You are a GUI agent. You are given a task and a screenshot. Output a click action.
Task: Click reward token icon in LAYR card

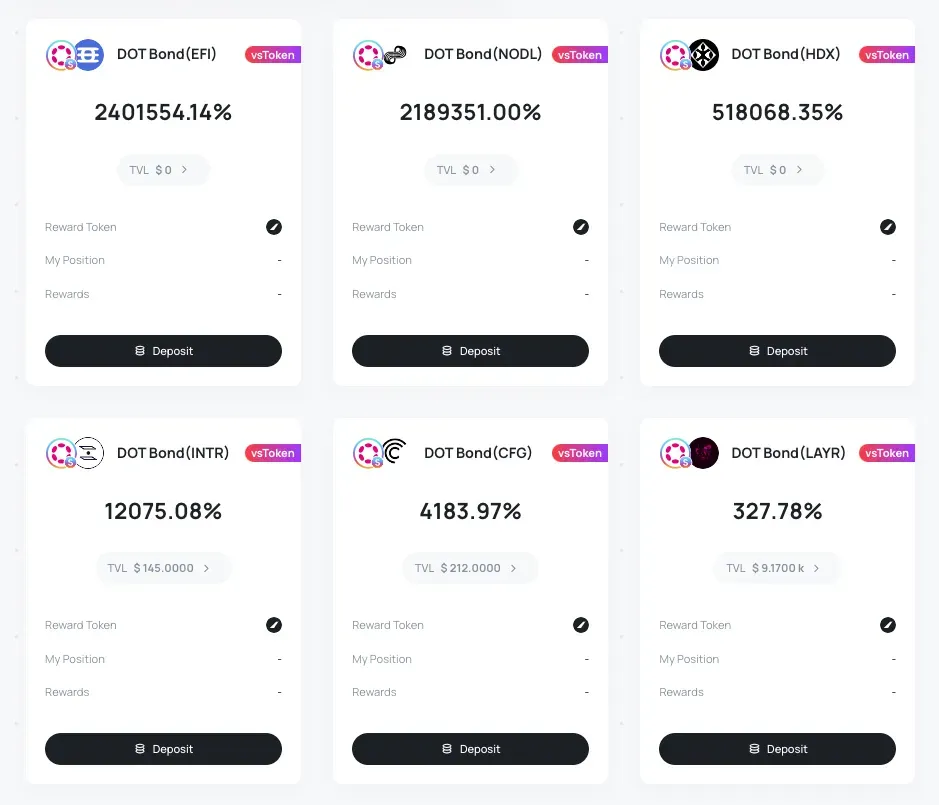click(x=887, y=625)
